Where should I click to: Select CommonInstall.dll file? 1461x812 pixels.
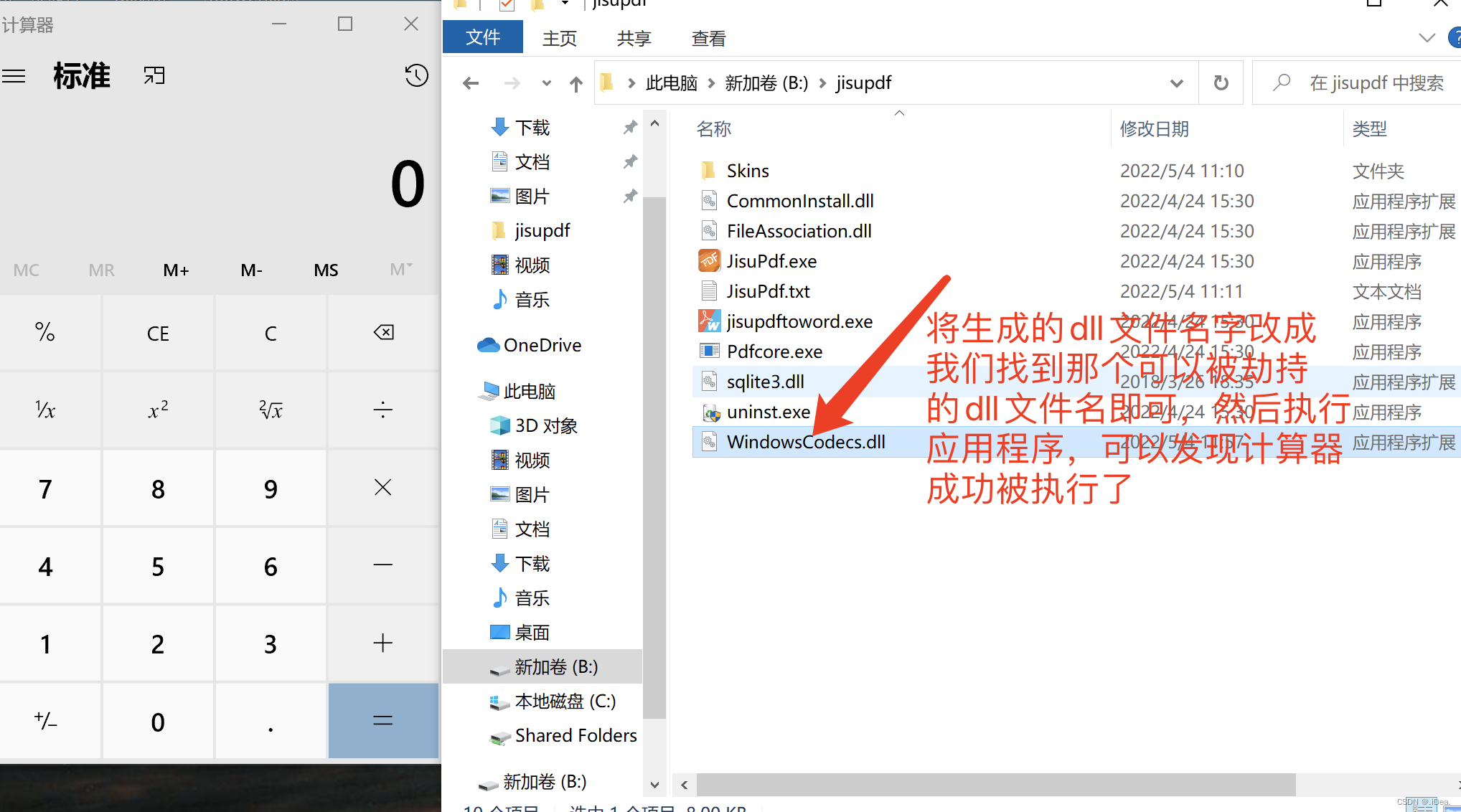pyautogui.click(x=800, y=201)
